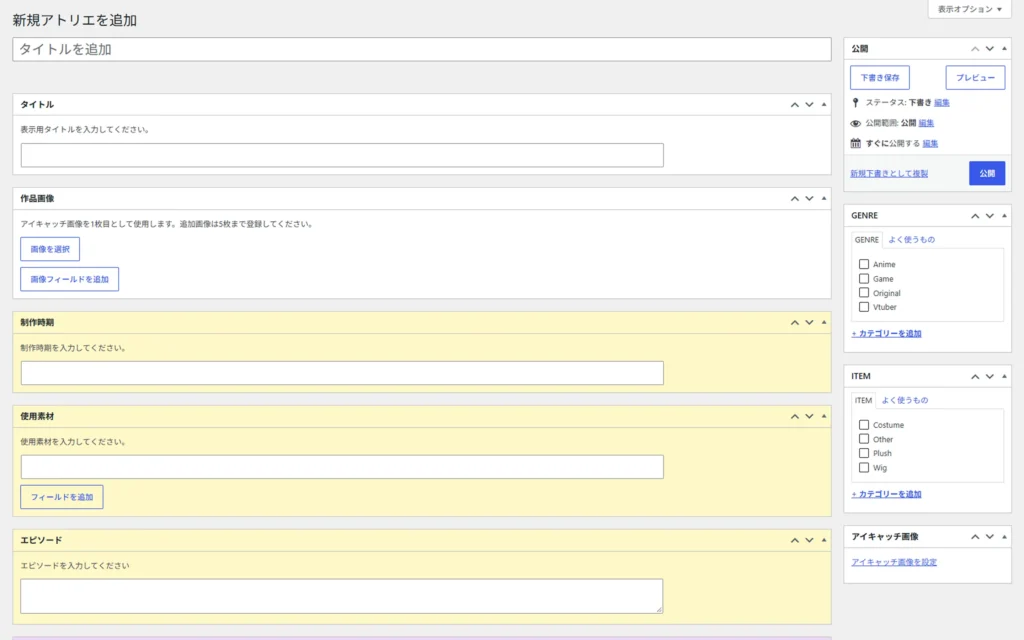This screenshot has height=640, width=1024.
Task: Move the 使用素材 panel up
Action: point(794,417)
